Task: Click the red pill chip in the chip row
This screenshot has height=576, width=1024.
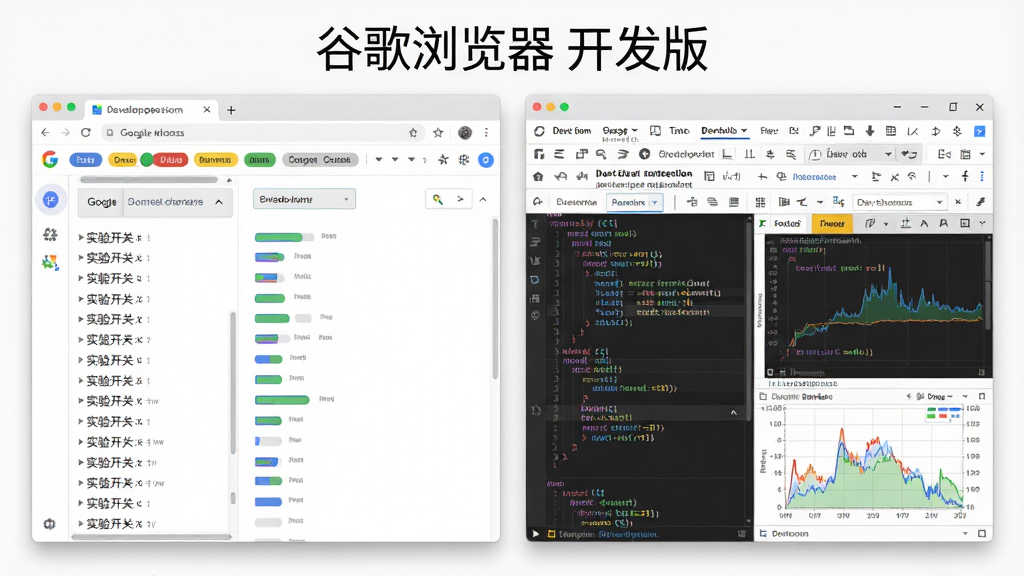Action: [x=171, y=159]
